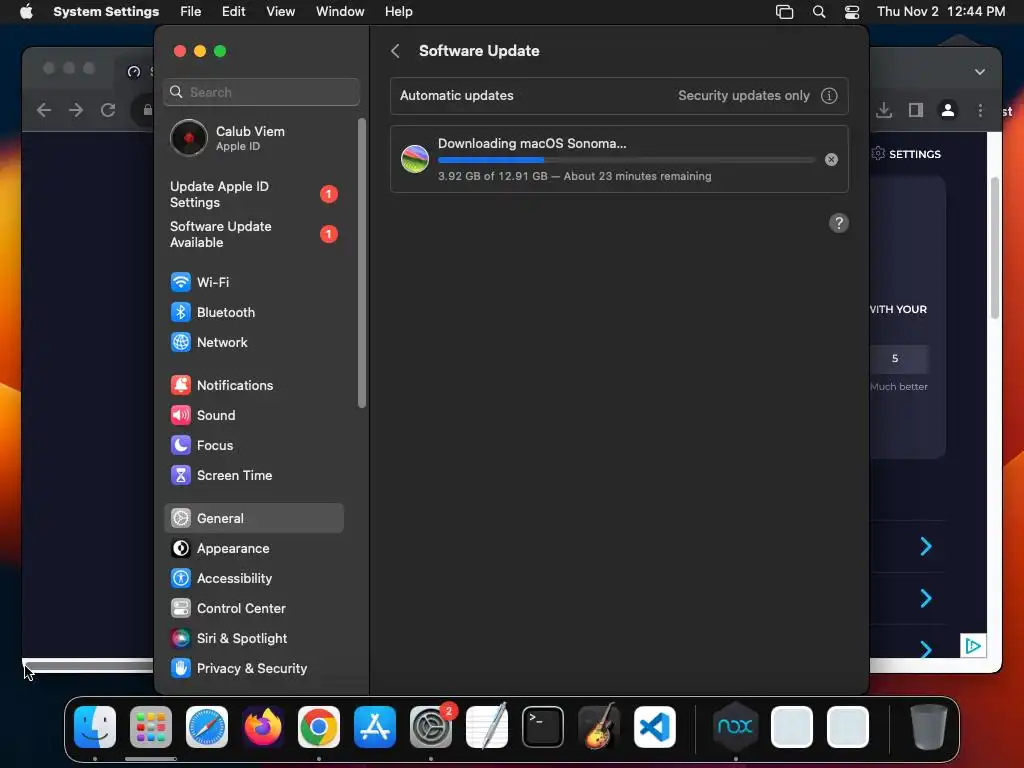
Task: Click the macOS Sonoma download progress bar
Action: point(626,160)
